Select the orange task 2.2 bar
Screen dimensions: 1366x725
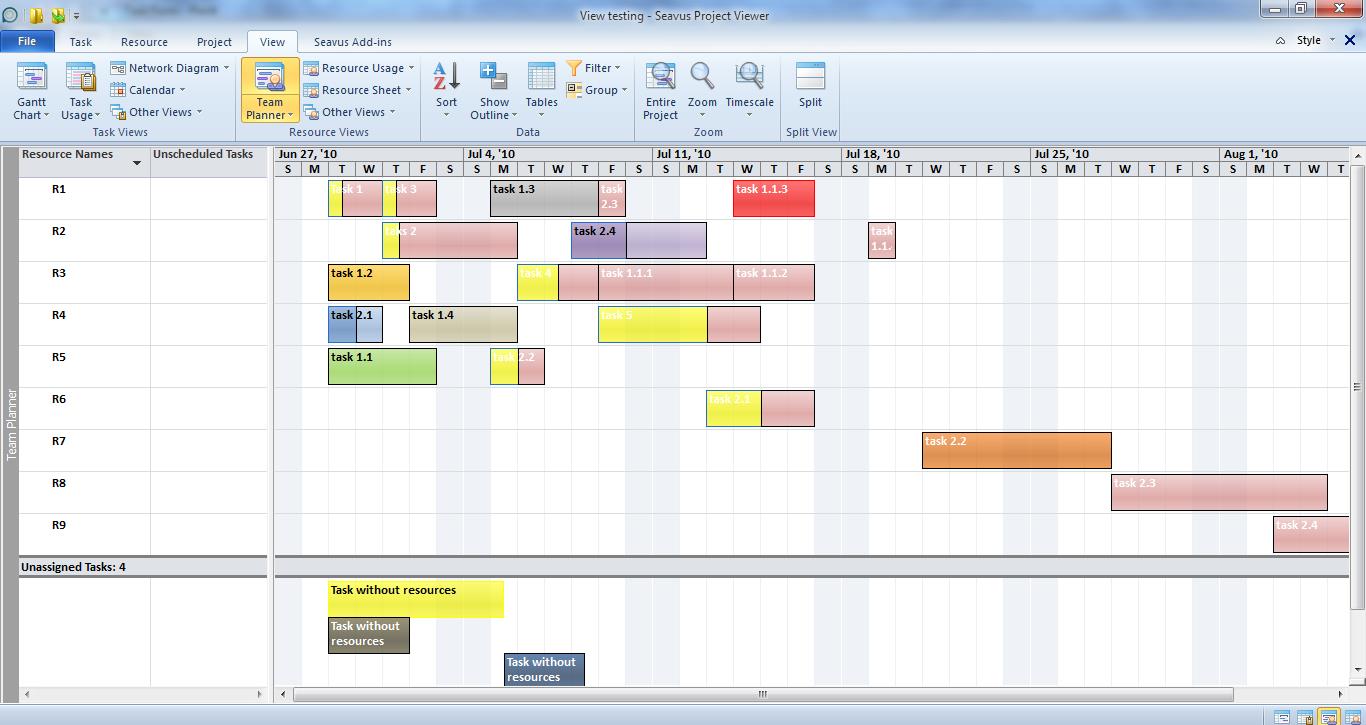[x=1017, y=450]
